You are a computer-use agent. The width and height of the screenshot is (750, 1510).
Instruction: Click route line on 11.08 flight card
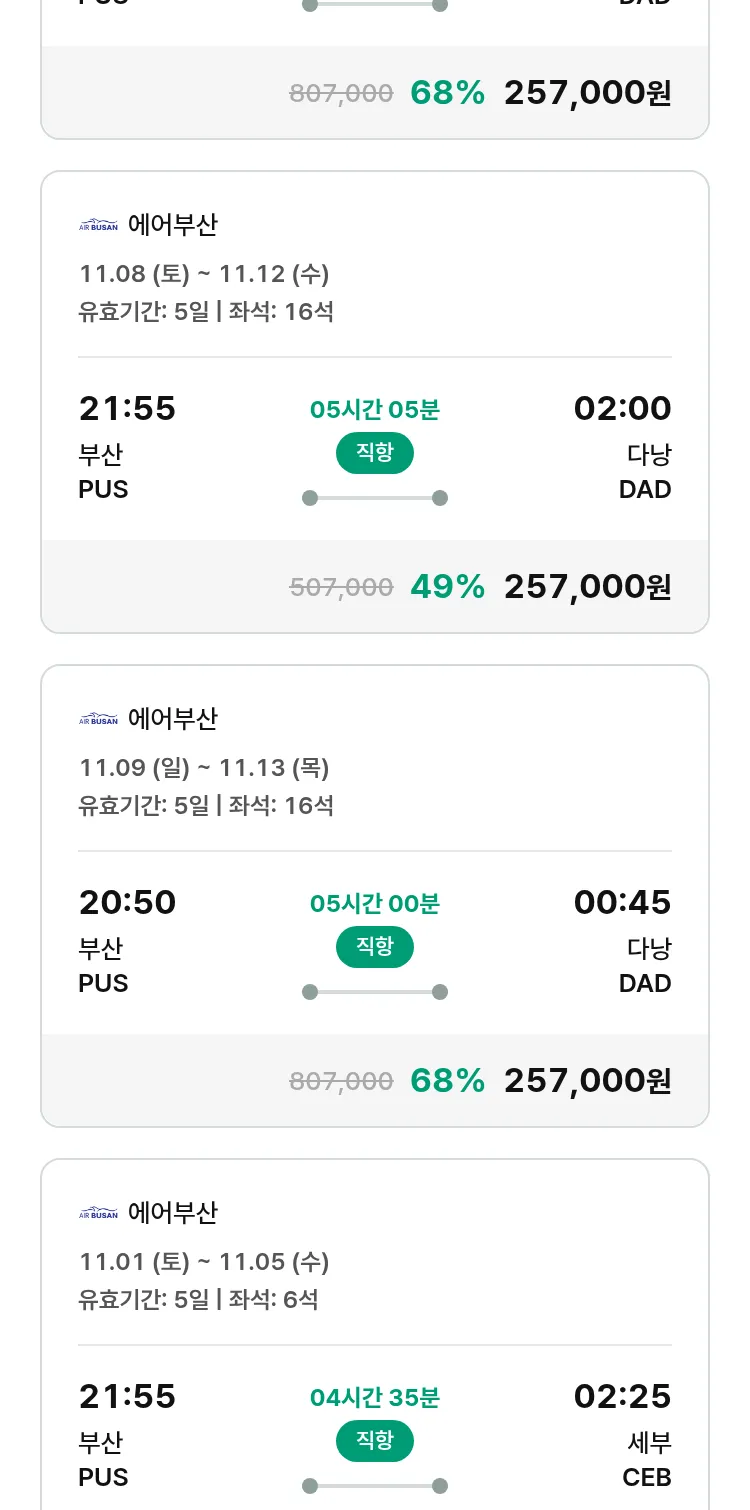click(375, 498)
